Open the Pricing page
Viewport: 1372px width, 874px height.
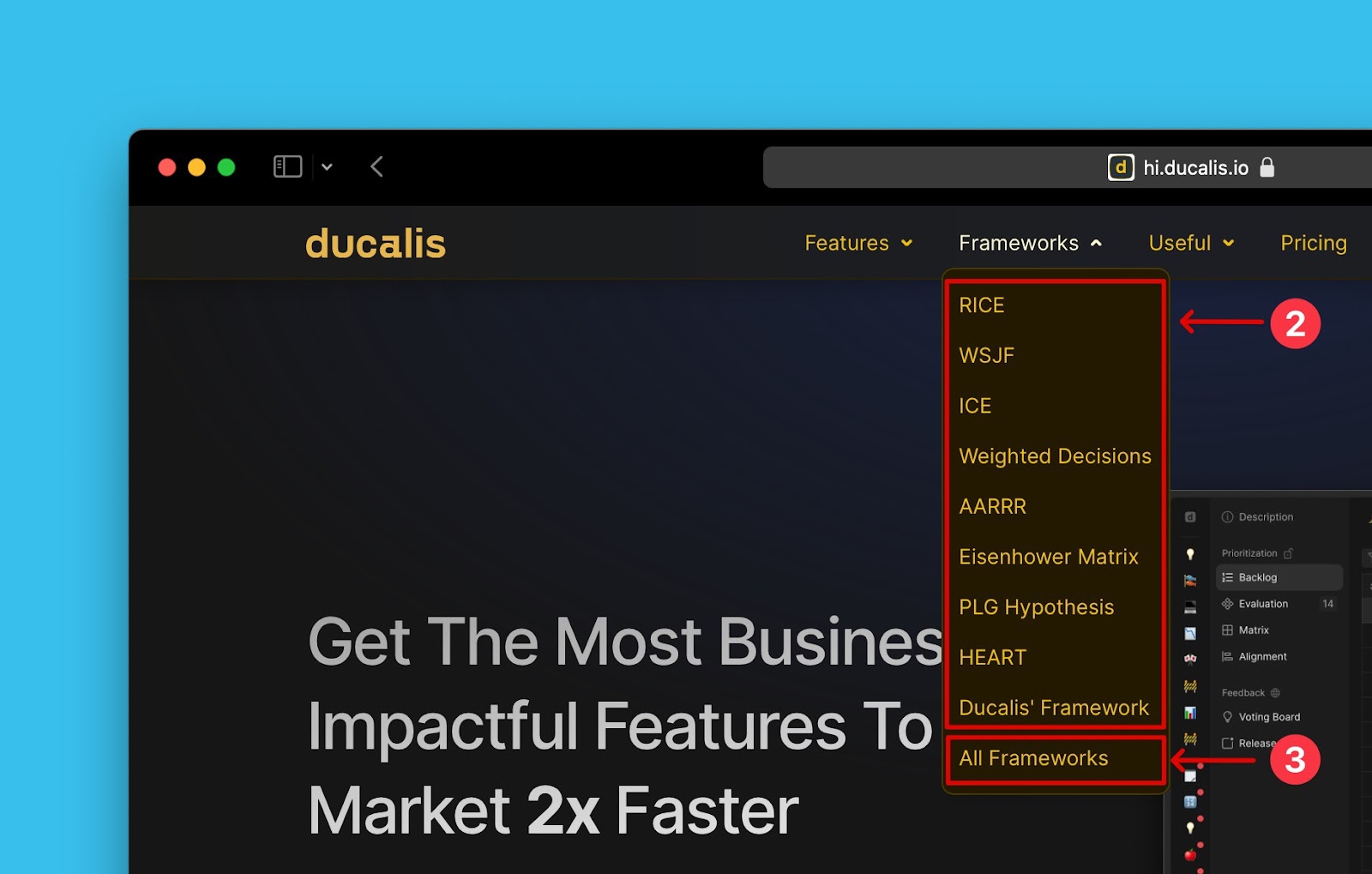[x=1312, y=243]
